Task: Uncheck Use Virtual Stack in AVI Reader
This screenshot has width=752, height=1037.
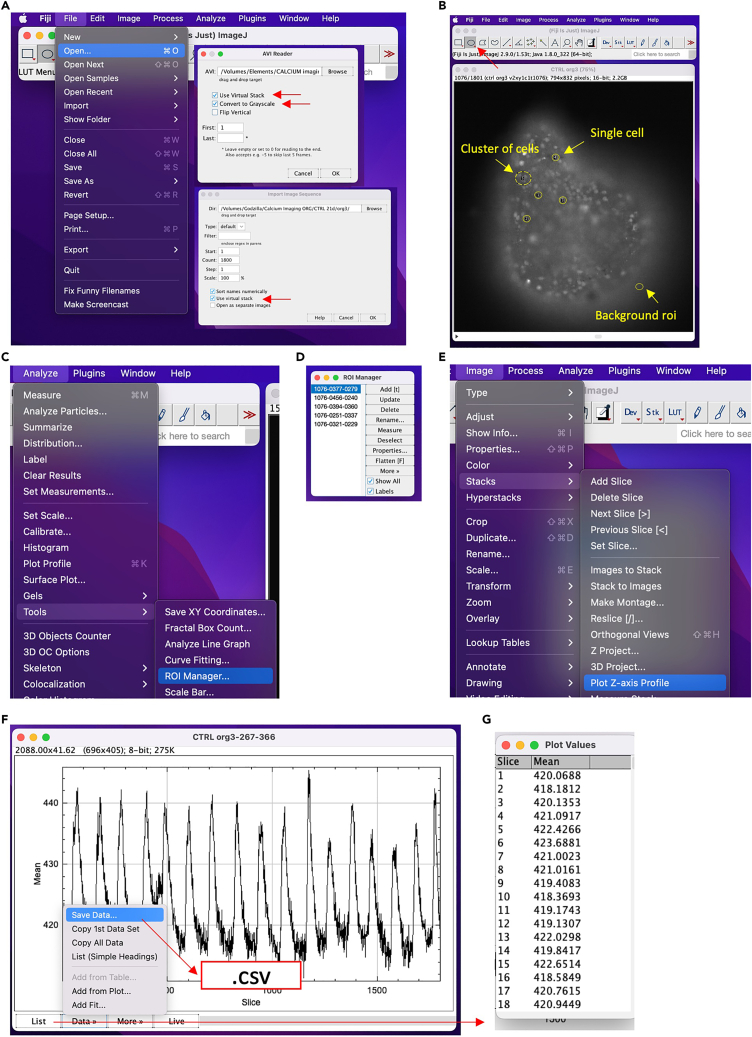Action: (x=215, y=95)
